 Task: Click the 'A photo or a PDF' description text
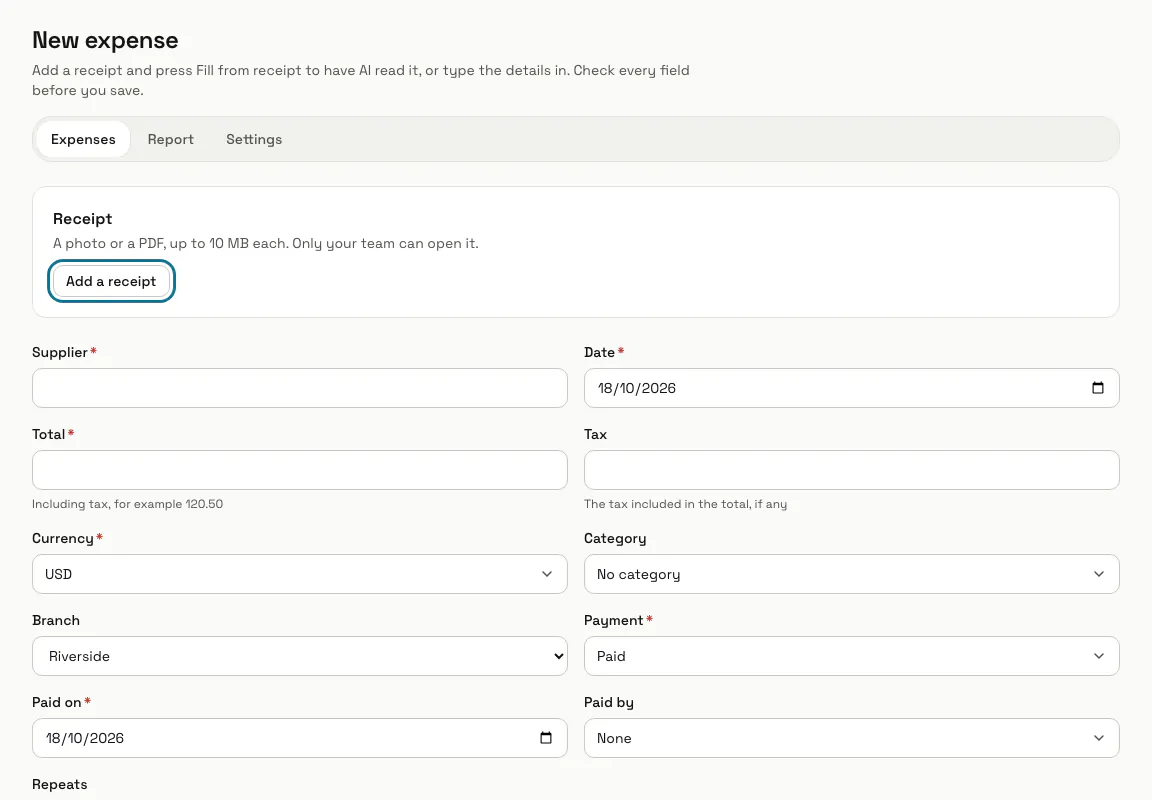265,243
